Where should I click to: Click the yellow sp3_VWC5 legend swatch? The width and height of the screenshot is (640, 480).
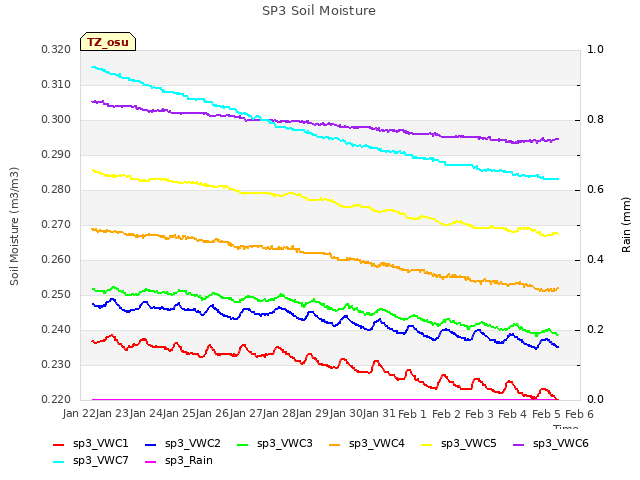coord(427,444)
